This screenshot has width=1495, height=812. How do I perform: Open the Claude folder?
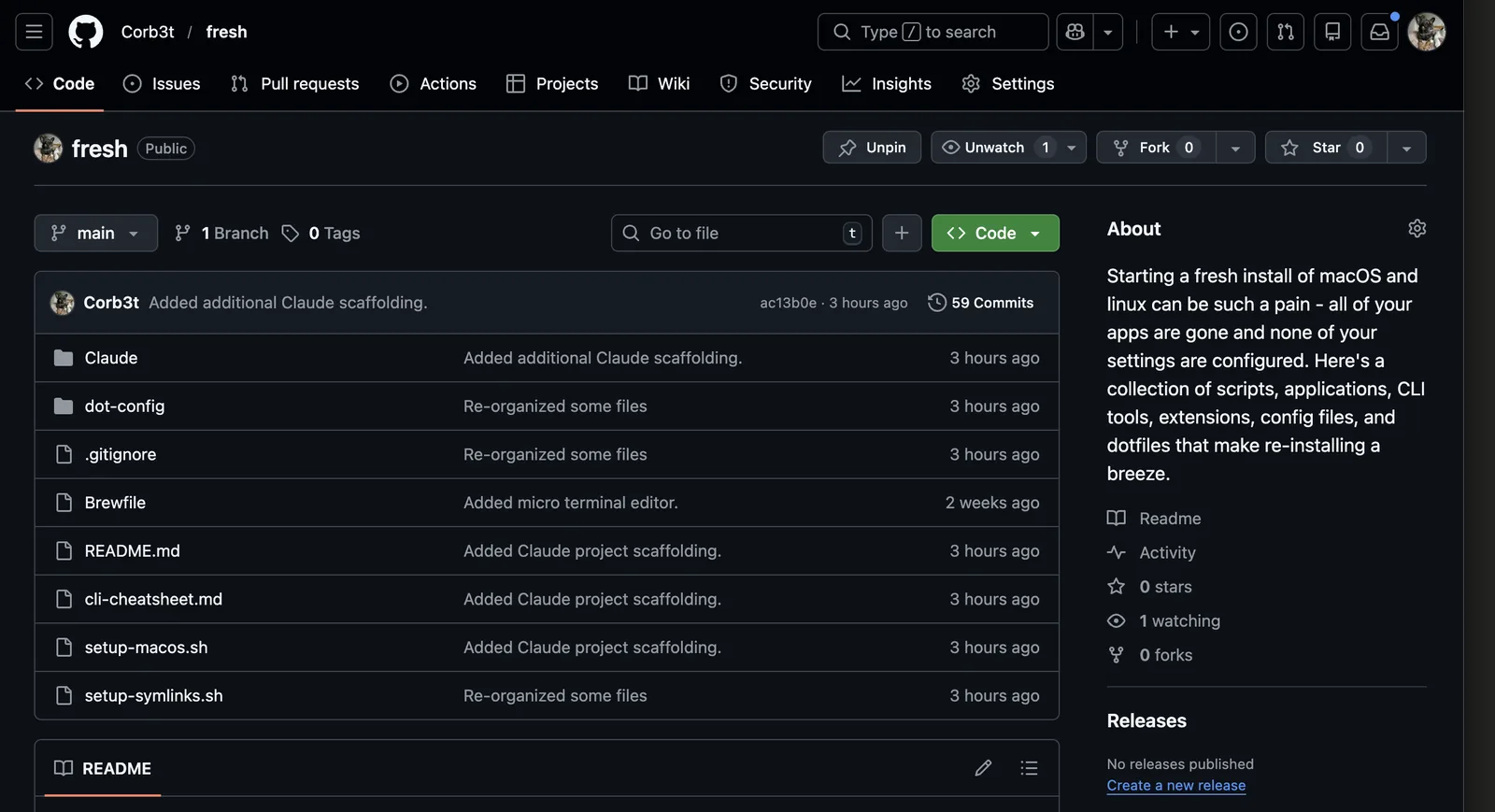coord(111,358)
